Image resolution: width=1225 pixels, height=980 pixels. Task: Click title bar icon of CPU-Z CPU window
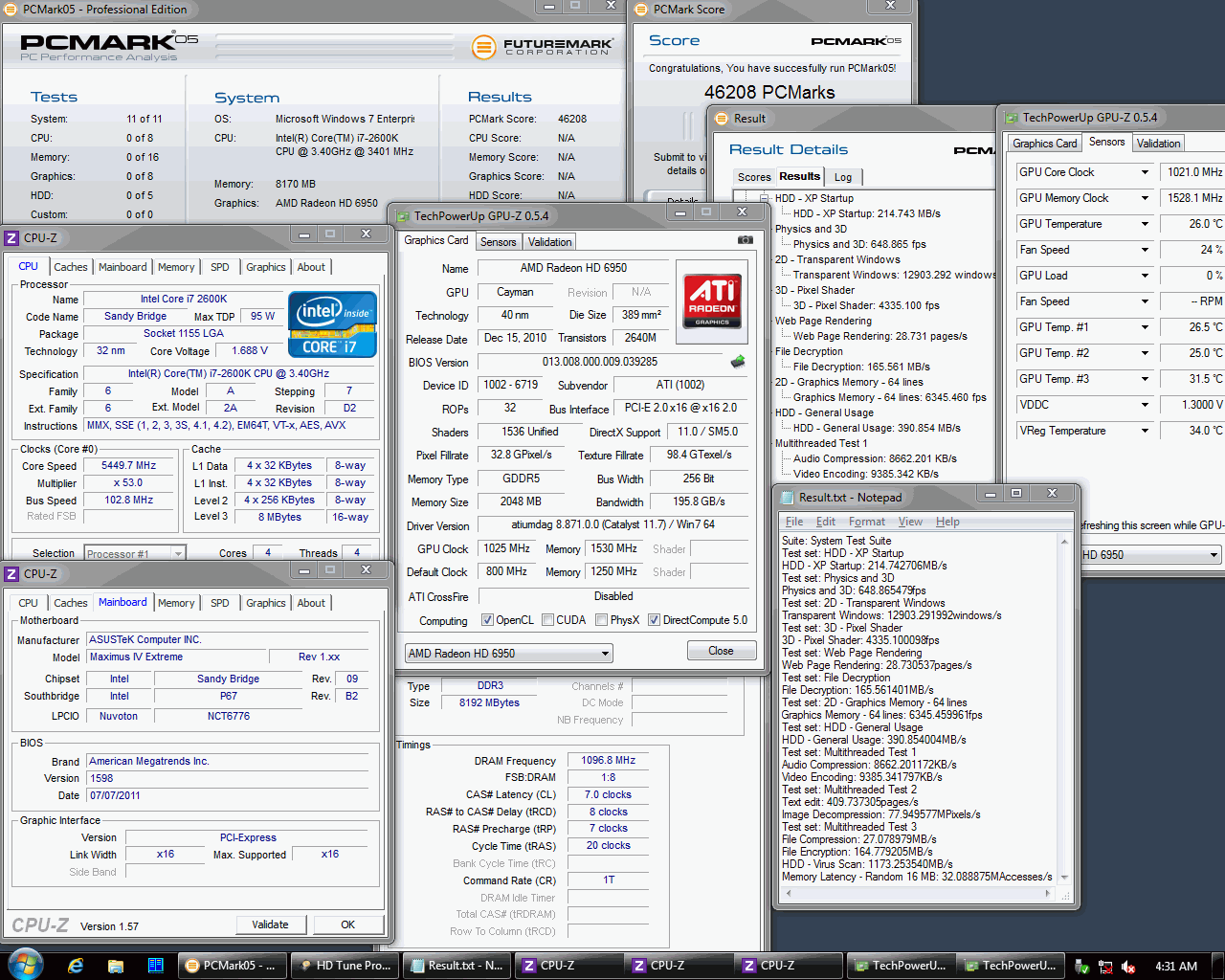pyautogui.click(x=12, y=238)
